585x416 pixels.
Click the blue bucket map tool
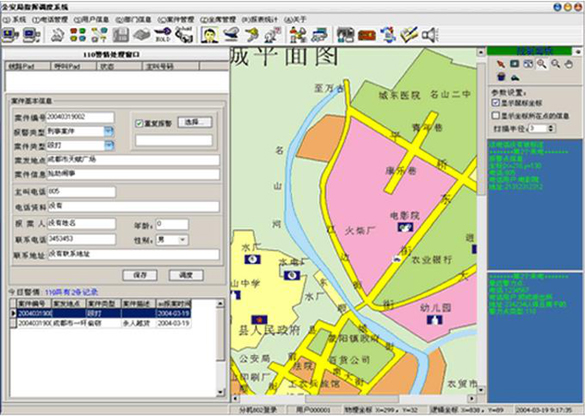coord(501,76)
